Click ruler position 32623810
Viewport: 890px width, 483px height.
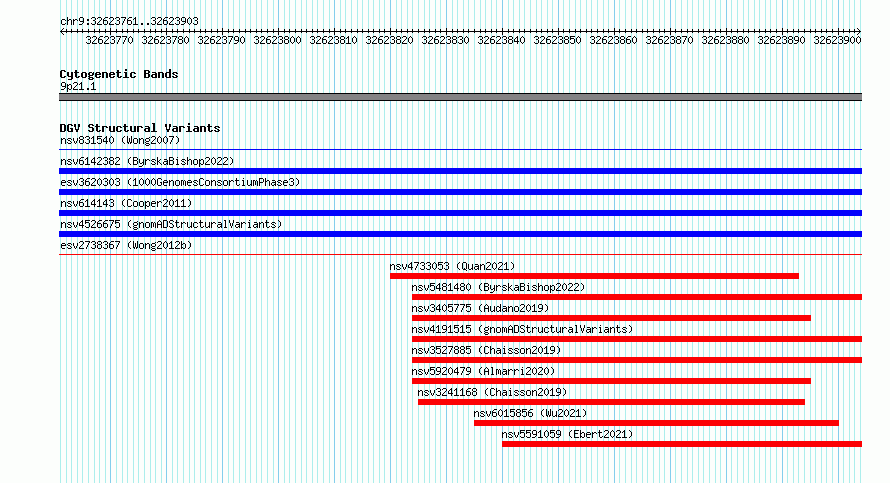(333, 40)
